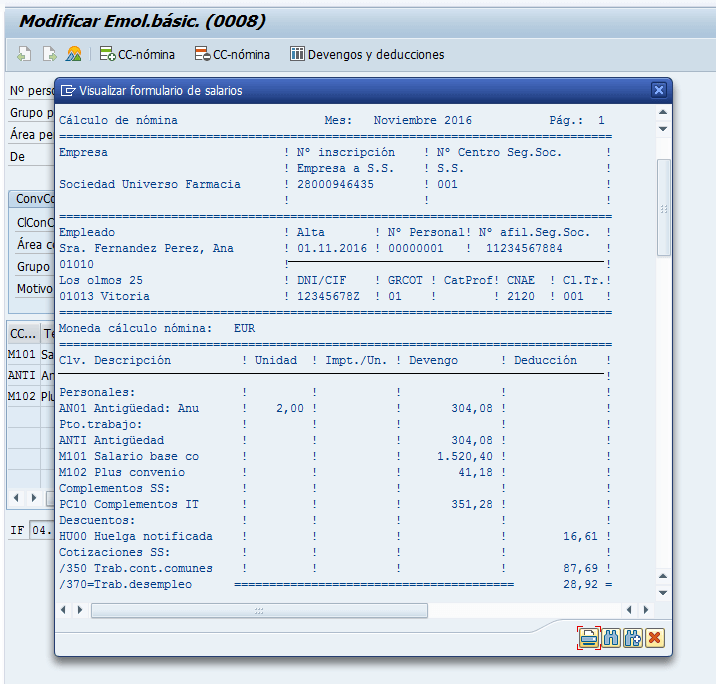This screenshot has width=716, height=684.
Task: Click the IF date input field
Action: [x=41, y=530]
